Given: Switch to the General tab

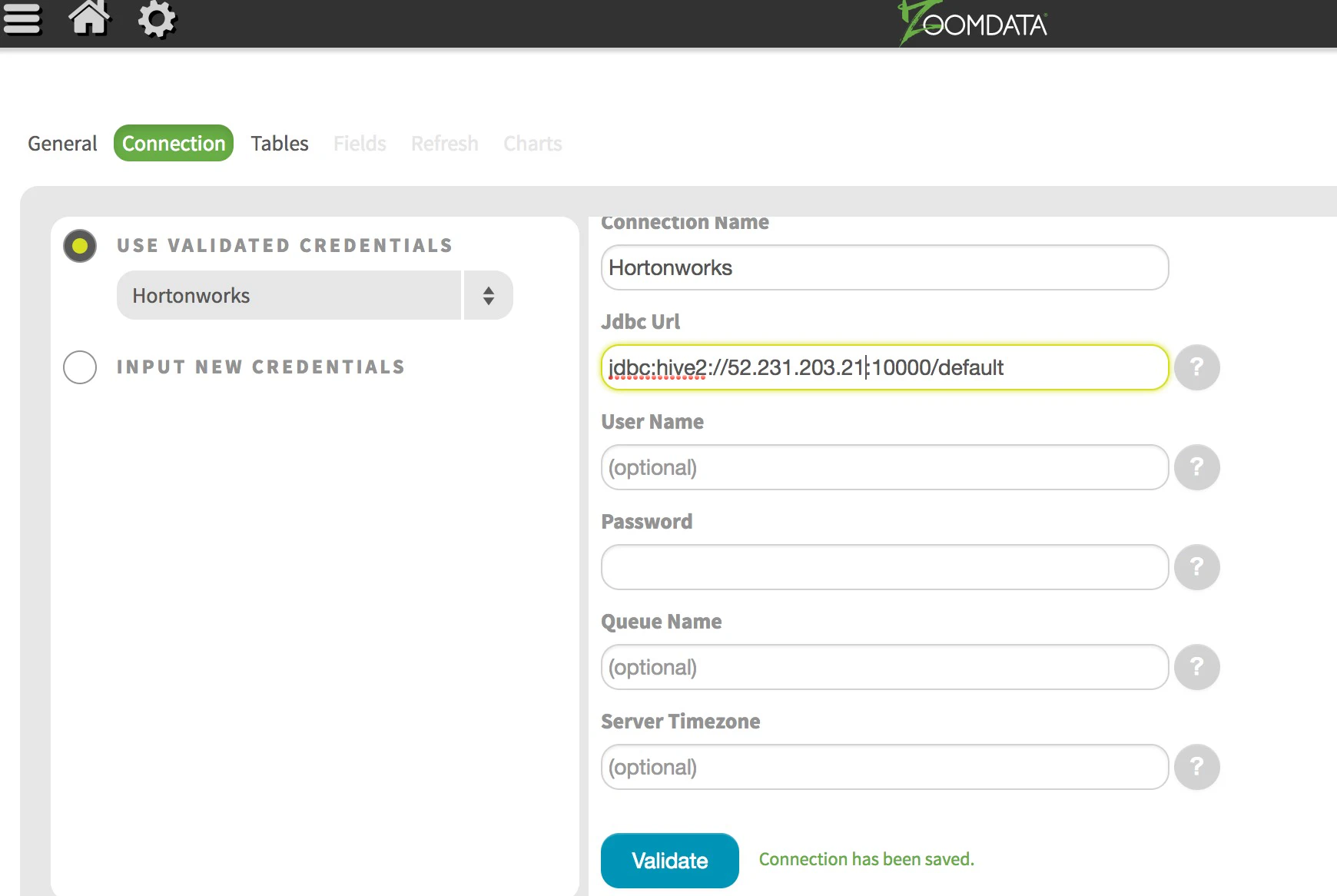Looking at the screenshot, I should point(62,144).
